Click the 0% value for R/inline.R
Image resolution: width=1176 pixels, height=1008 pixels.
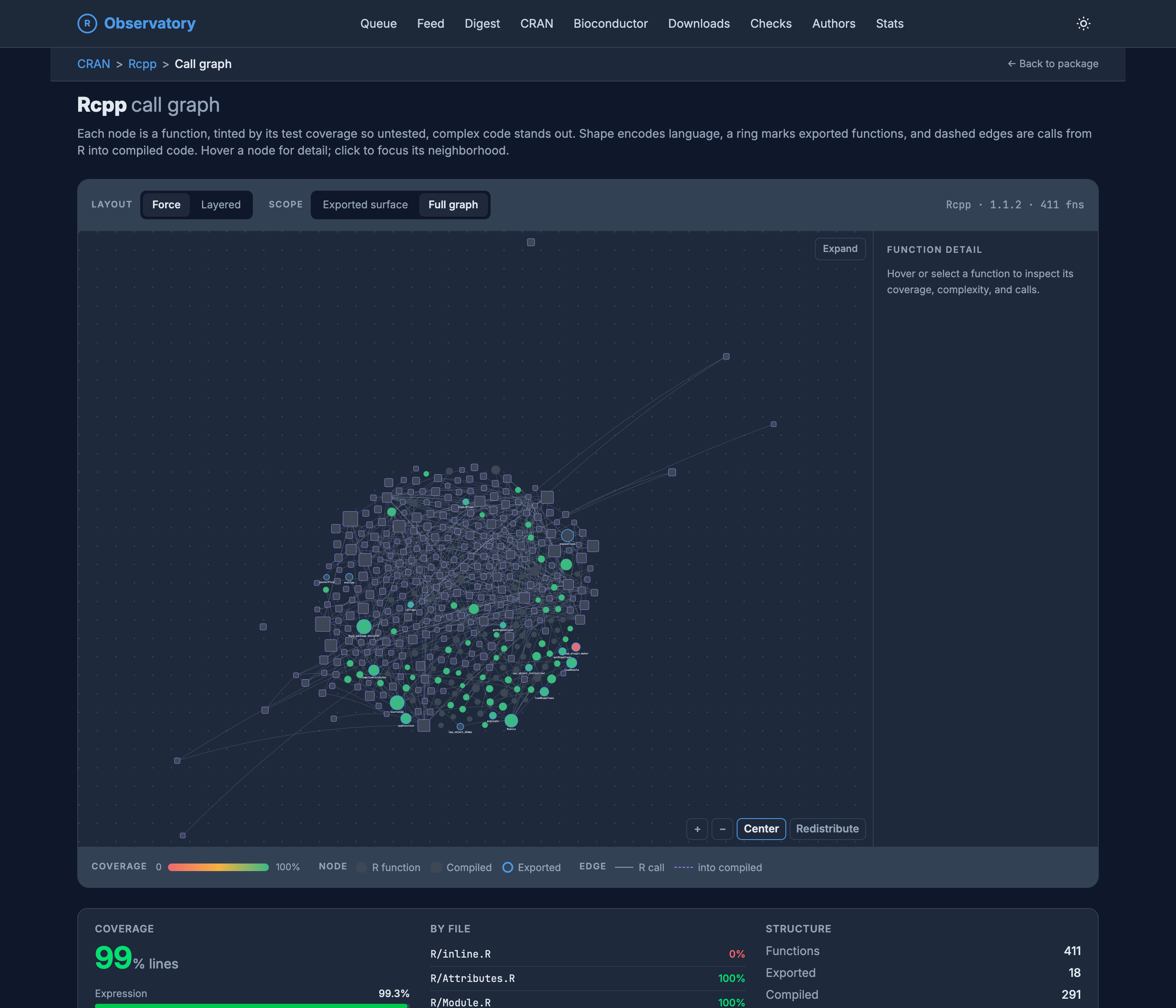point(737,954)
